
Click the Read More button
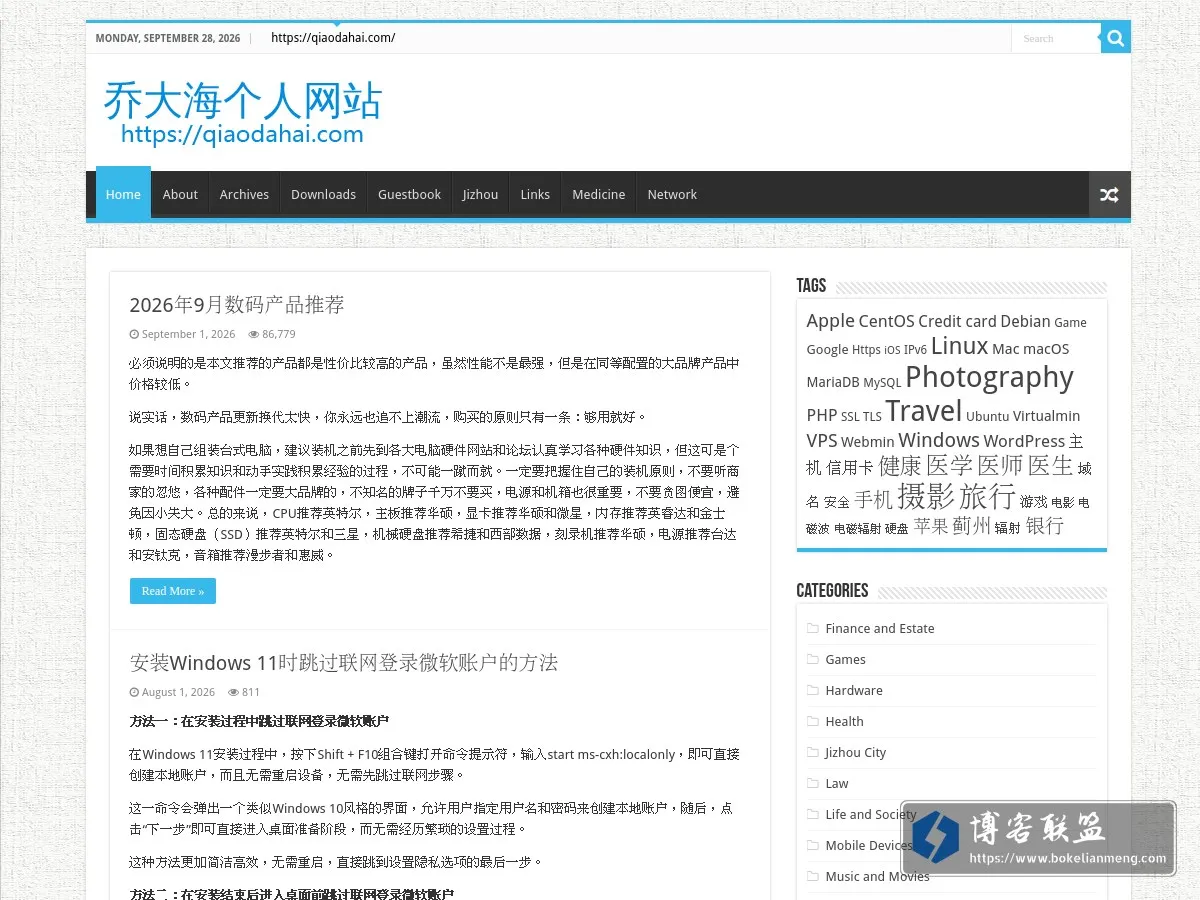(172, 591)
